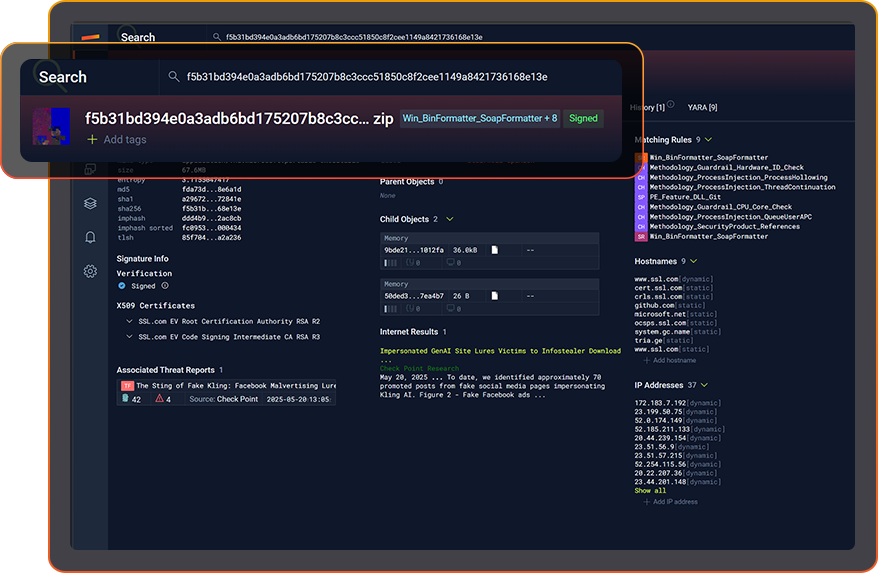Viewport: 878px width, 573px height.
Task: Click the CH badge for Methodology_ProcessInjection_QueueUserAPC
Action: [x=641, y=217]
